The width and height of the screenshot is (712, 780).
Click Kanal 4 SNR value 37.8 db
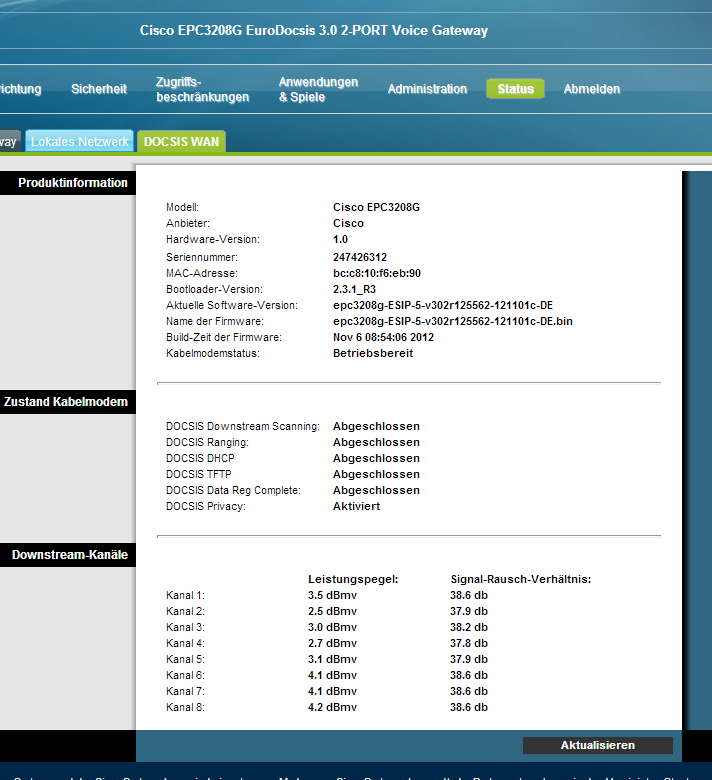[469, 643]
